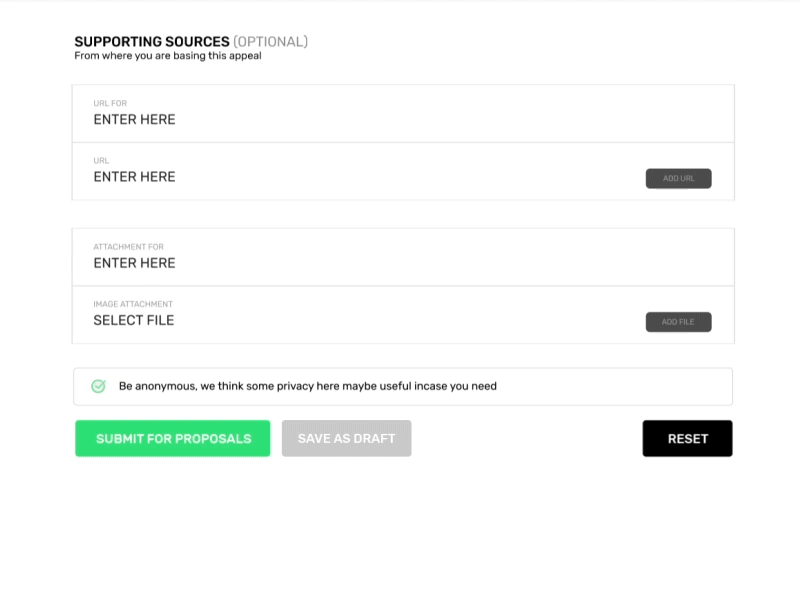Click the OPTIONAL label next to SUPPORTING SOURCES
The height and width of the screenshot is (600, 800).
pos(270,42)
